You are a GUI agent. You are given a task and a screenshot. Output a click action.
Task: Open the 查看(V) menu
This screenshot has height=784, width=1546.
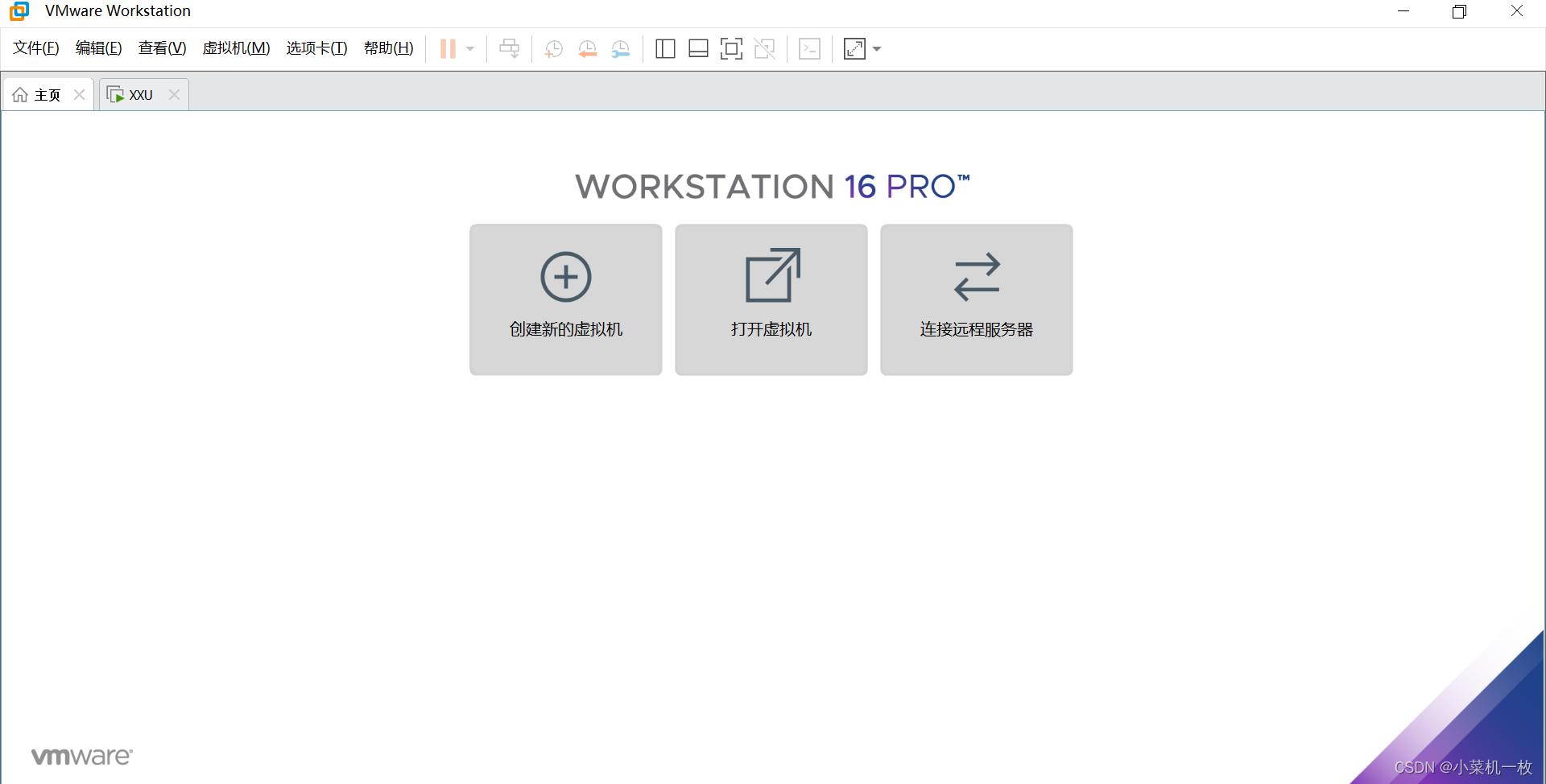[x=162, y=48]
